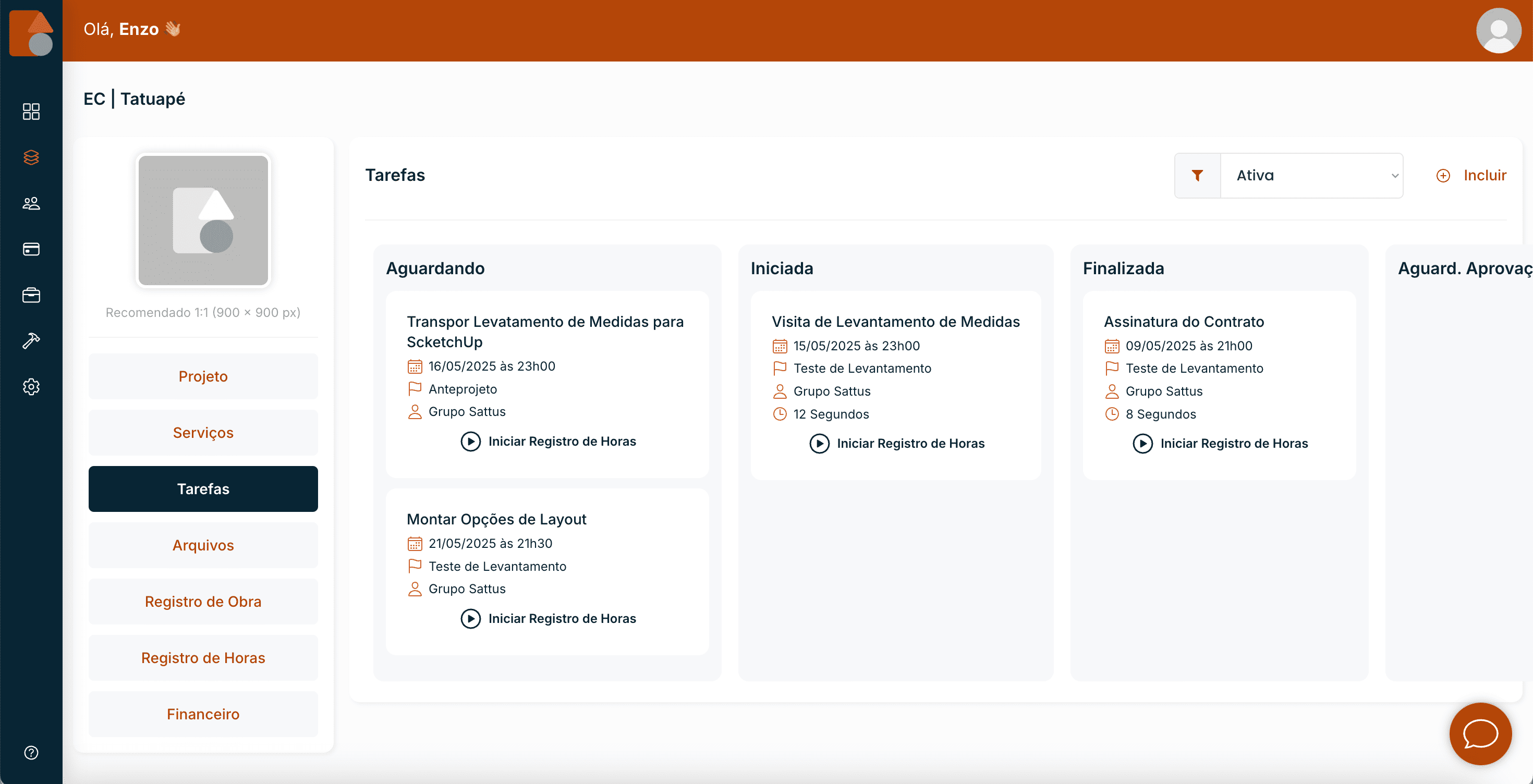Open the Financeiro section
Viewport: 1533px width, 784px height.
coord(203,714)
